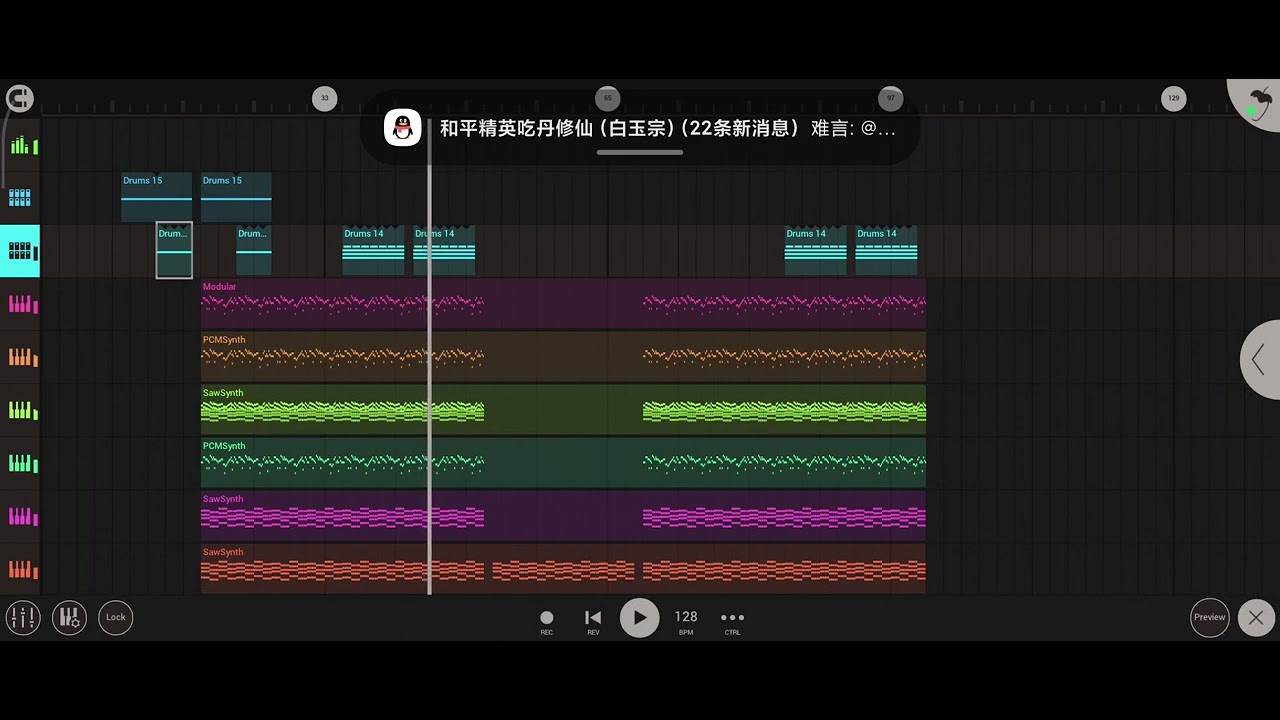The width and height of the screenshot is (1280, 720).
Task: Open the keyboard settings panel
Action: (x=69, y=617)
